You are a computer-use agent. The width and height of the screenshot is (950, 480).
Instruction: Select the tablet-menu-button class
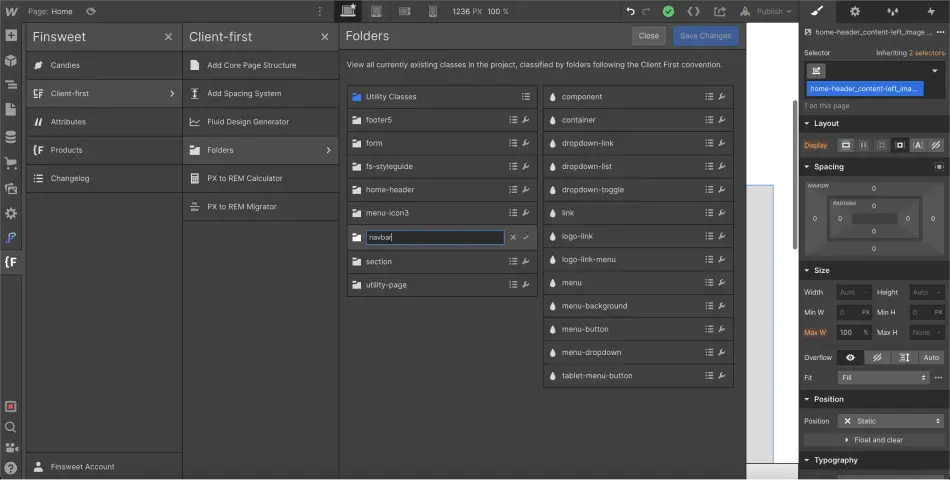(x=639, y=376)
